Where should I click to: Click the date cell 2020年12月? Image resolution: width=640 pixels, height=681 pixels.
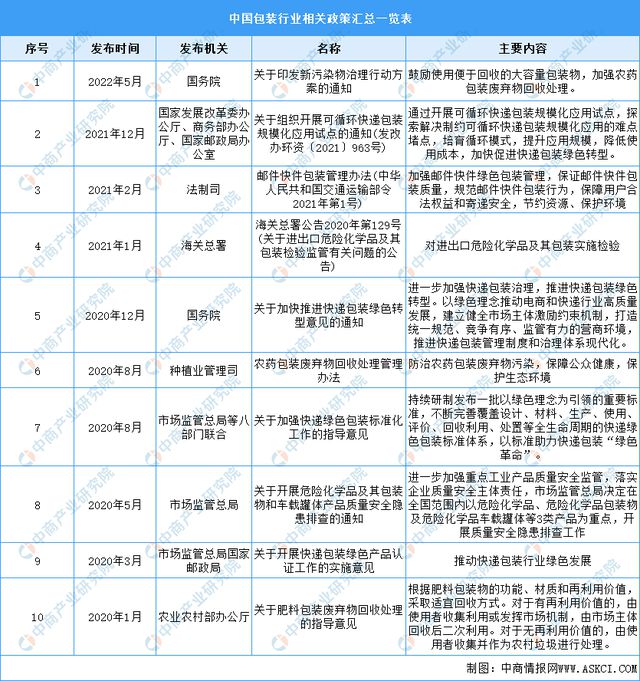[x=115, y=316]
